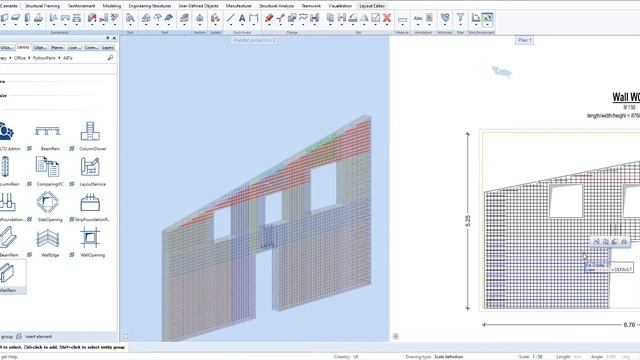Click the Office breadcrumb in library path

pyautogui.click(x=20, y=58)
